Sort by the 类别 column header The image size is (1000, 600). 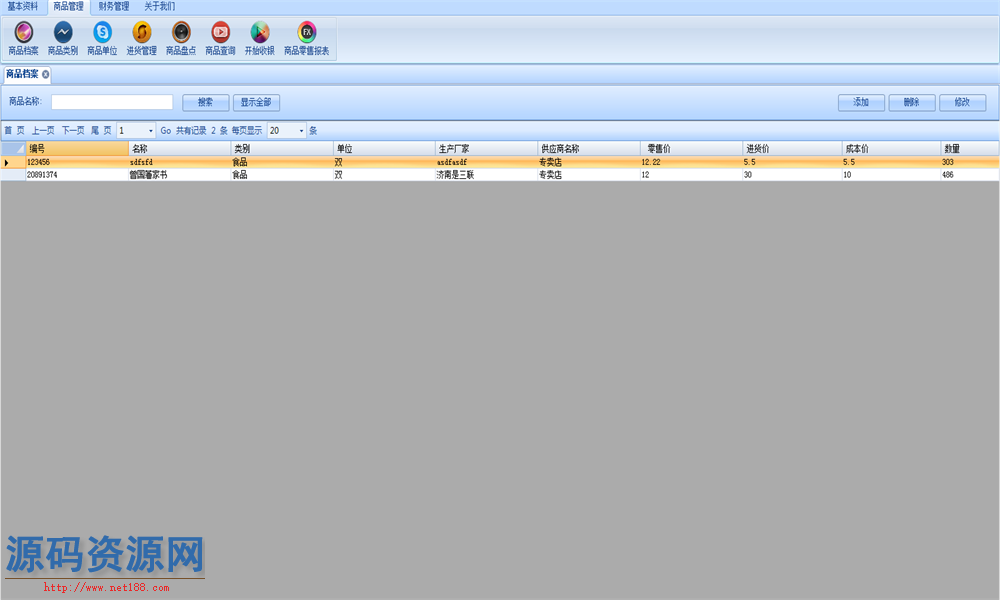click(283, 149)
